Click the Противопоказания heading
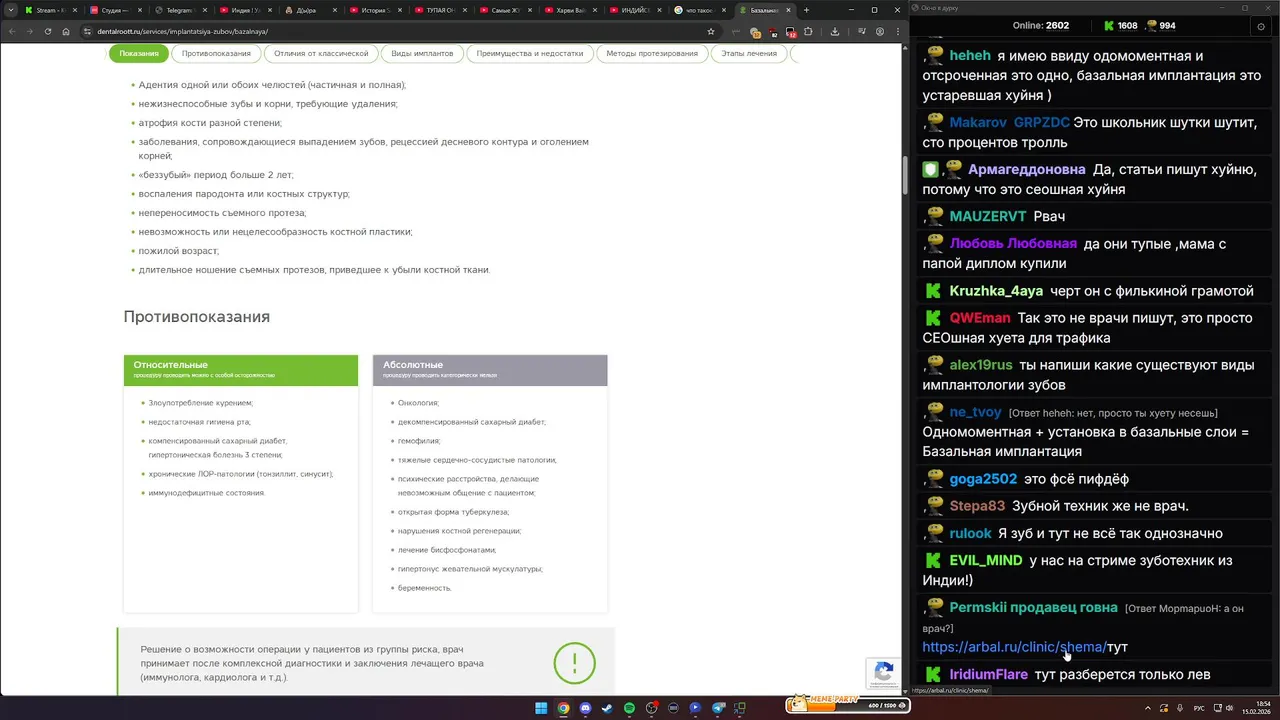This screenshot has width=1280, height=720. (197, 317)
